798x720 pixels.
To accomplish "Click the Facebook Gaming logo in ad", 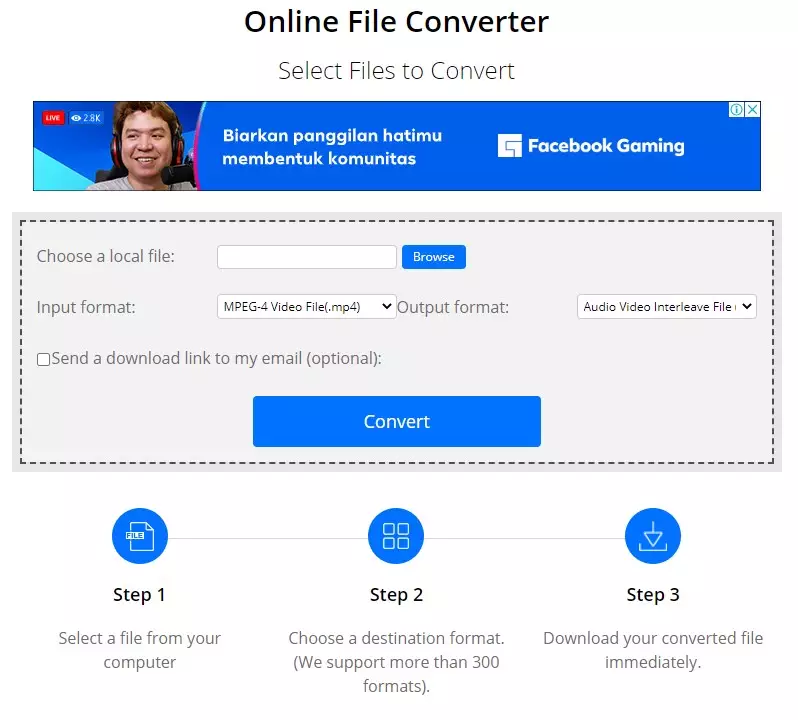I will pos(591,146).
